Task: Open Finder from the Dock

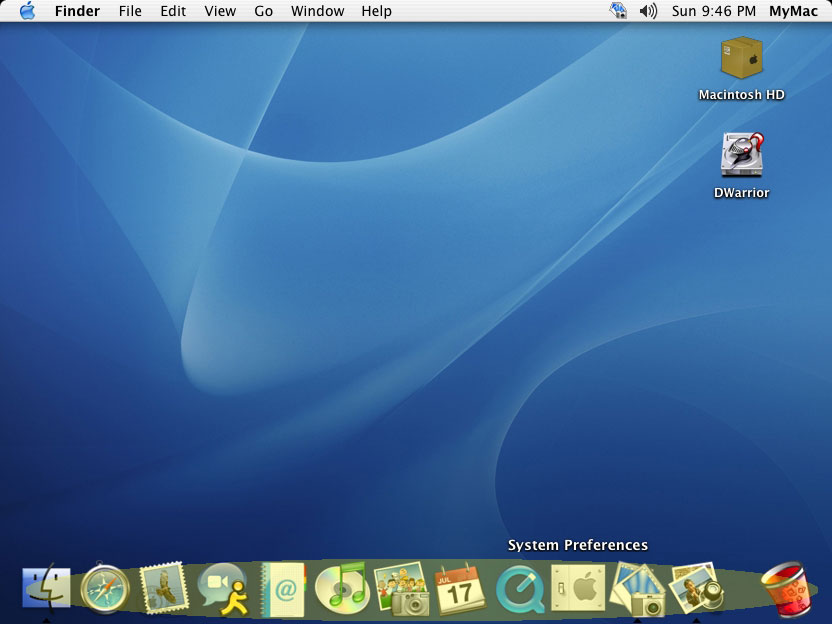Action: coord(46,588)
